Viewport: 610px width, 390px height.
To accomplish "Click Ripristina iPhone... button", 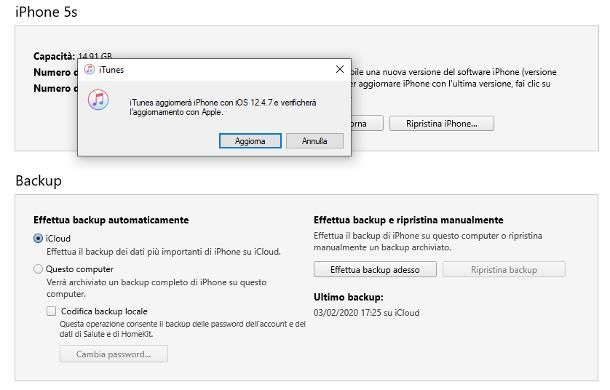I will click(442, 123).
